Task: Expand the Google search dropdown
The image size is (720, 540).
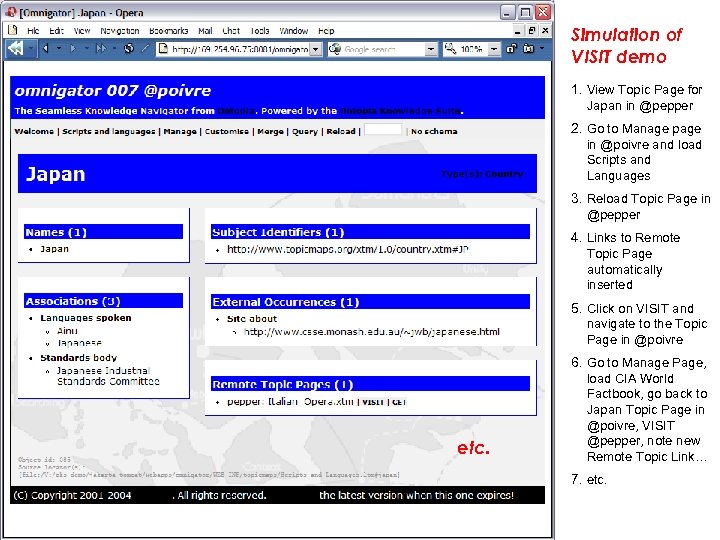Action: [431, 49]
